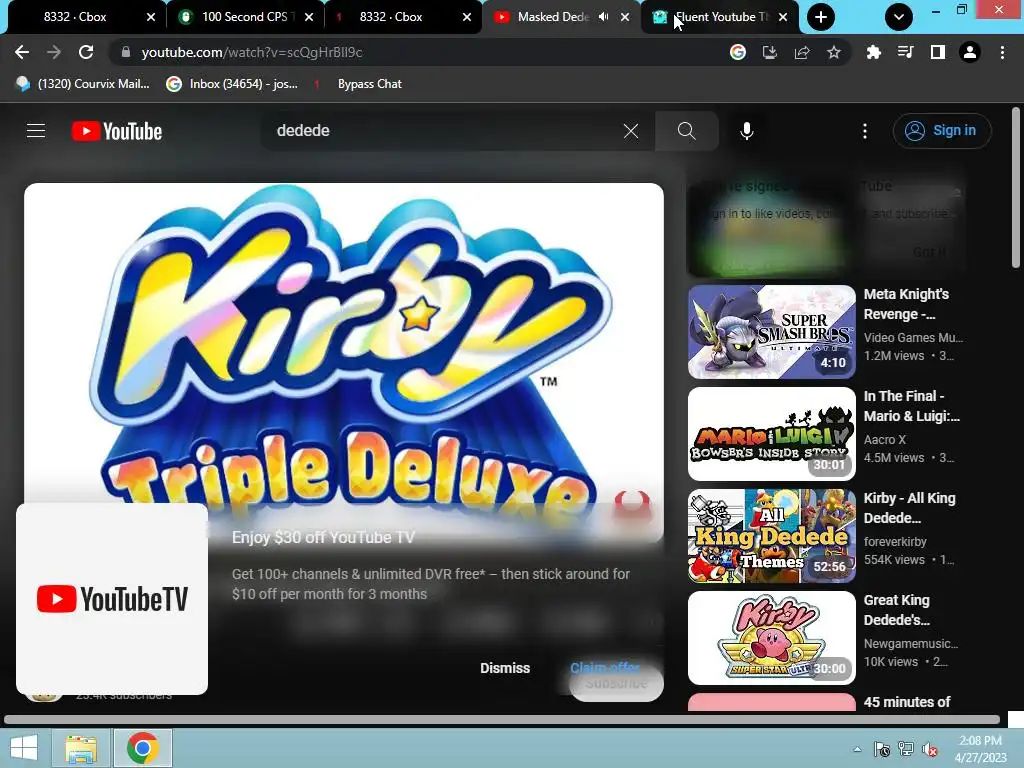The height and width of the screenshot is (768, 1024).
Task: Click the Subscribe button
Action: pos(616,684)
